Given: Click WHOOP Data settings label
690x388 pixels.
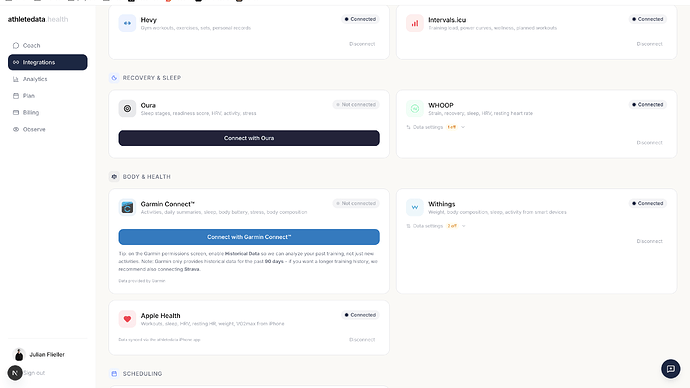Looking at the screenshot, I should coord(428,127).
